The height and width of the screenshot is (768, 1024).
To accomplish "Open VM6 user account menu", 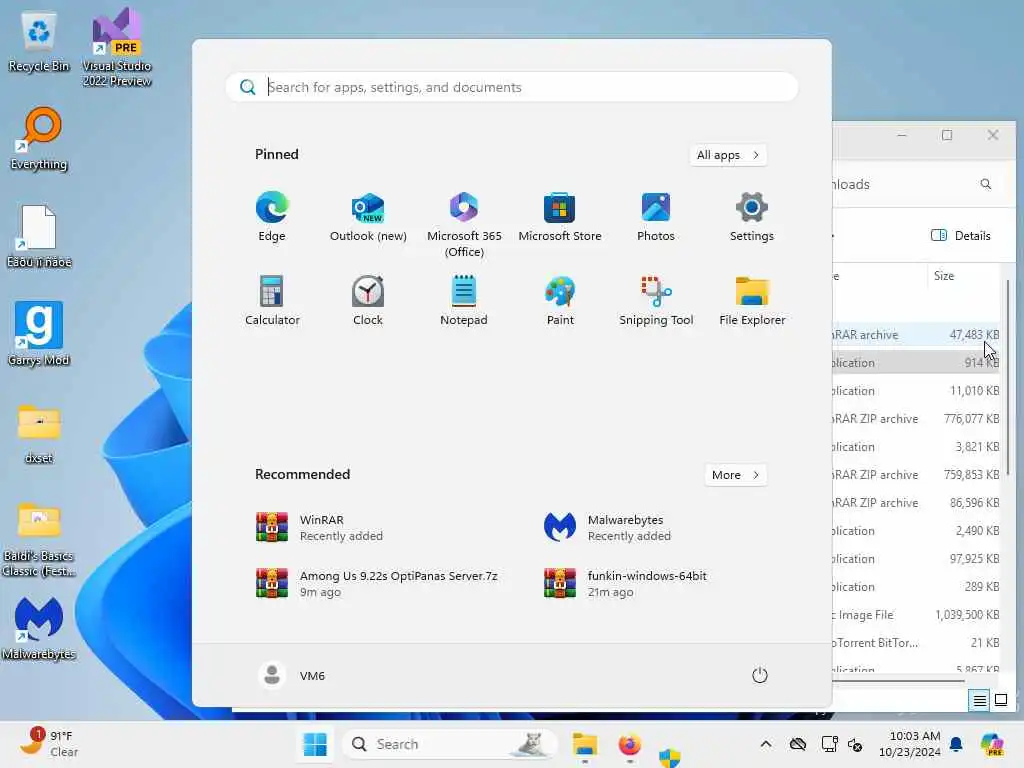I will tap(292, 675).
